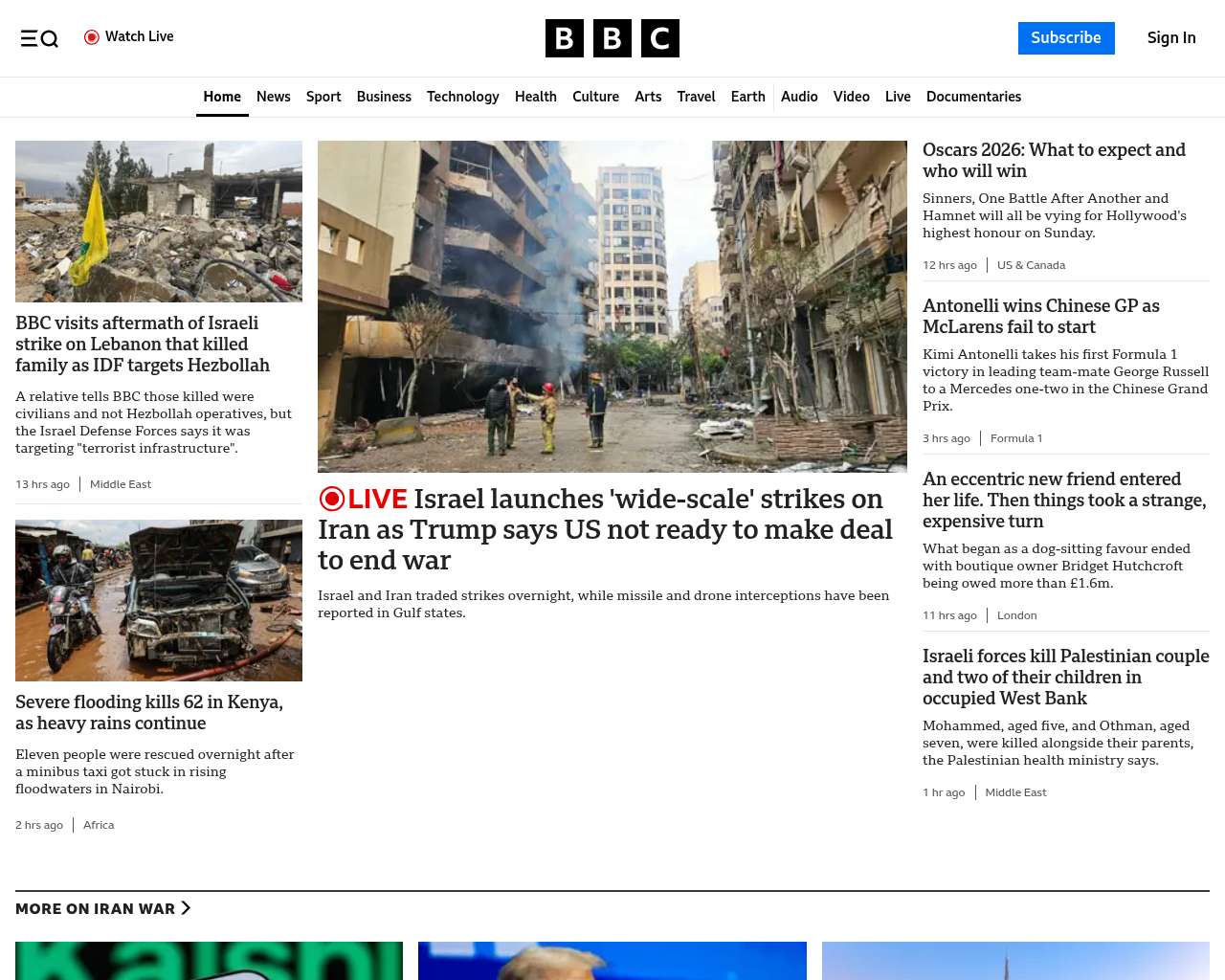Click the US & Canada tag
This screenshot has width=1225, height=980.
(x=1031, y=265)
